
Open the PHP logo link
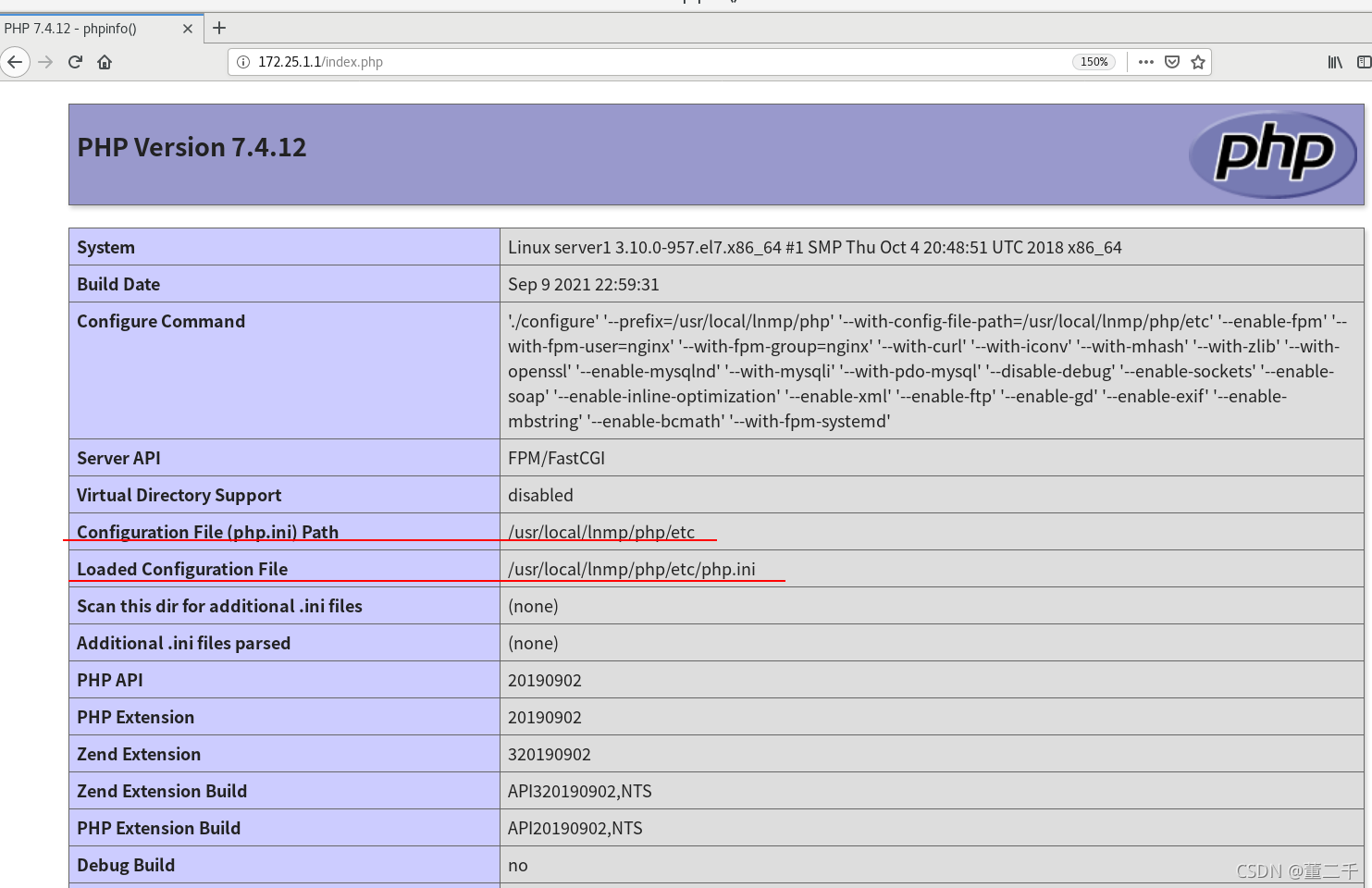click(1273, 154)
